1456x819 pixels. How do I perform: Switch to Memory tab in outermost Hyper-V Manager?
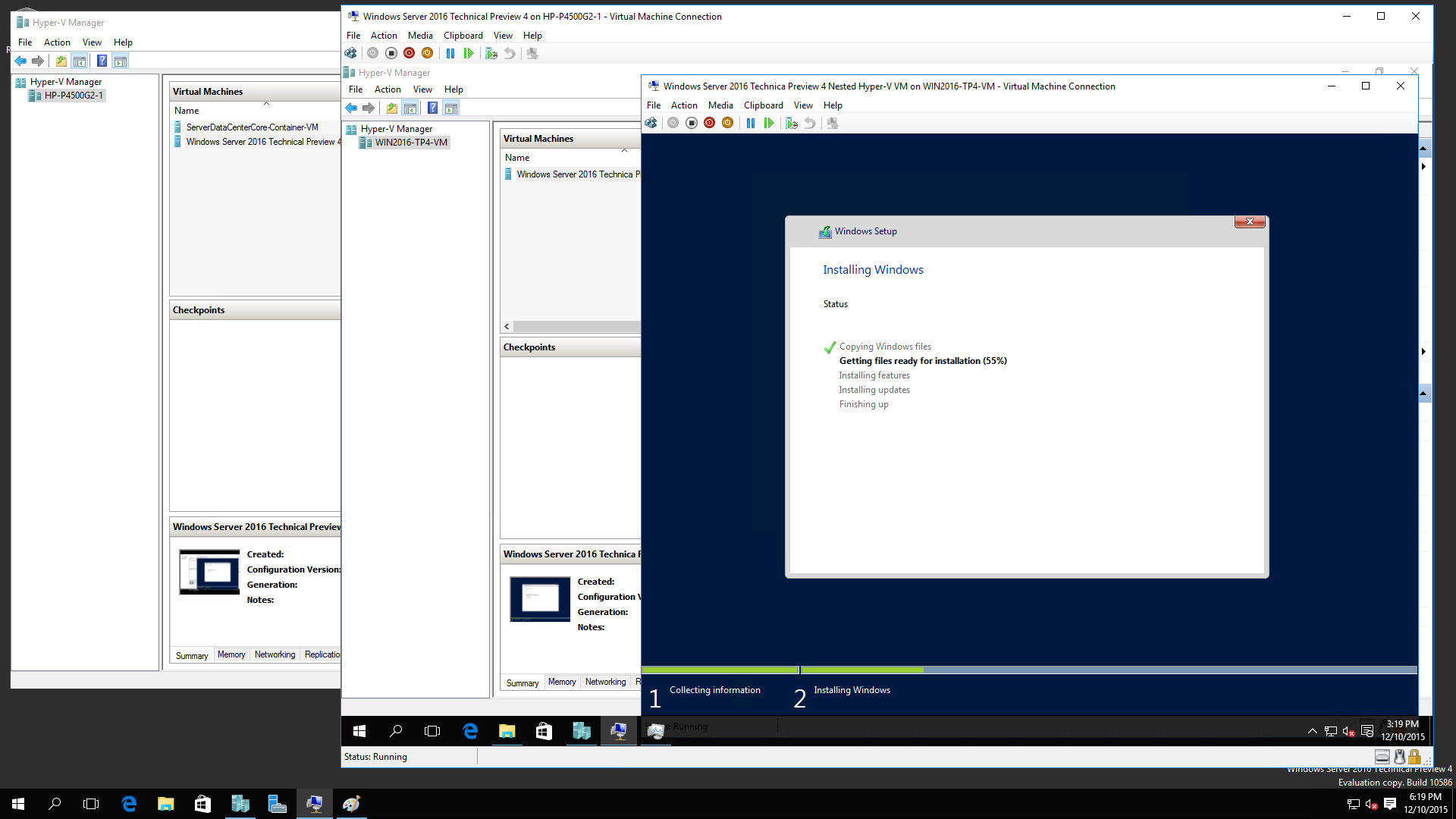click(231, 654)
